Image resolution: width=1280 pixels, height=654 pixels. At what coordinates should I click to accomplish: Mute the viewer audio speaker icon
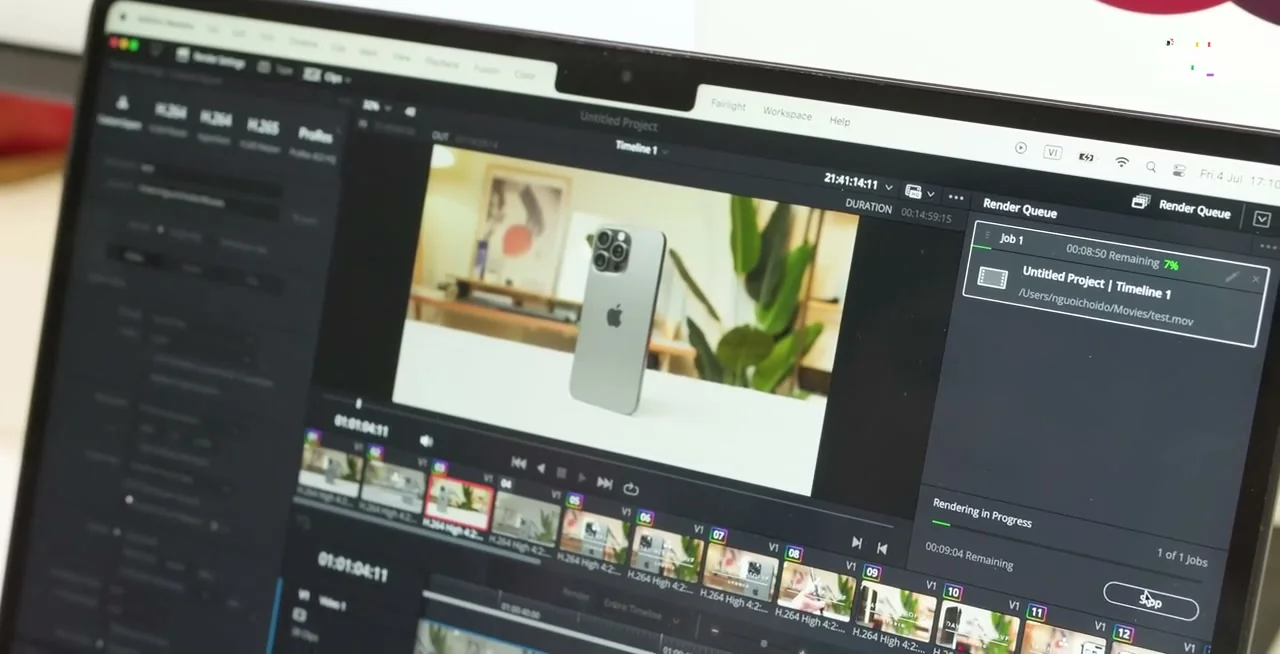(x=426, y=440)
